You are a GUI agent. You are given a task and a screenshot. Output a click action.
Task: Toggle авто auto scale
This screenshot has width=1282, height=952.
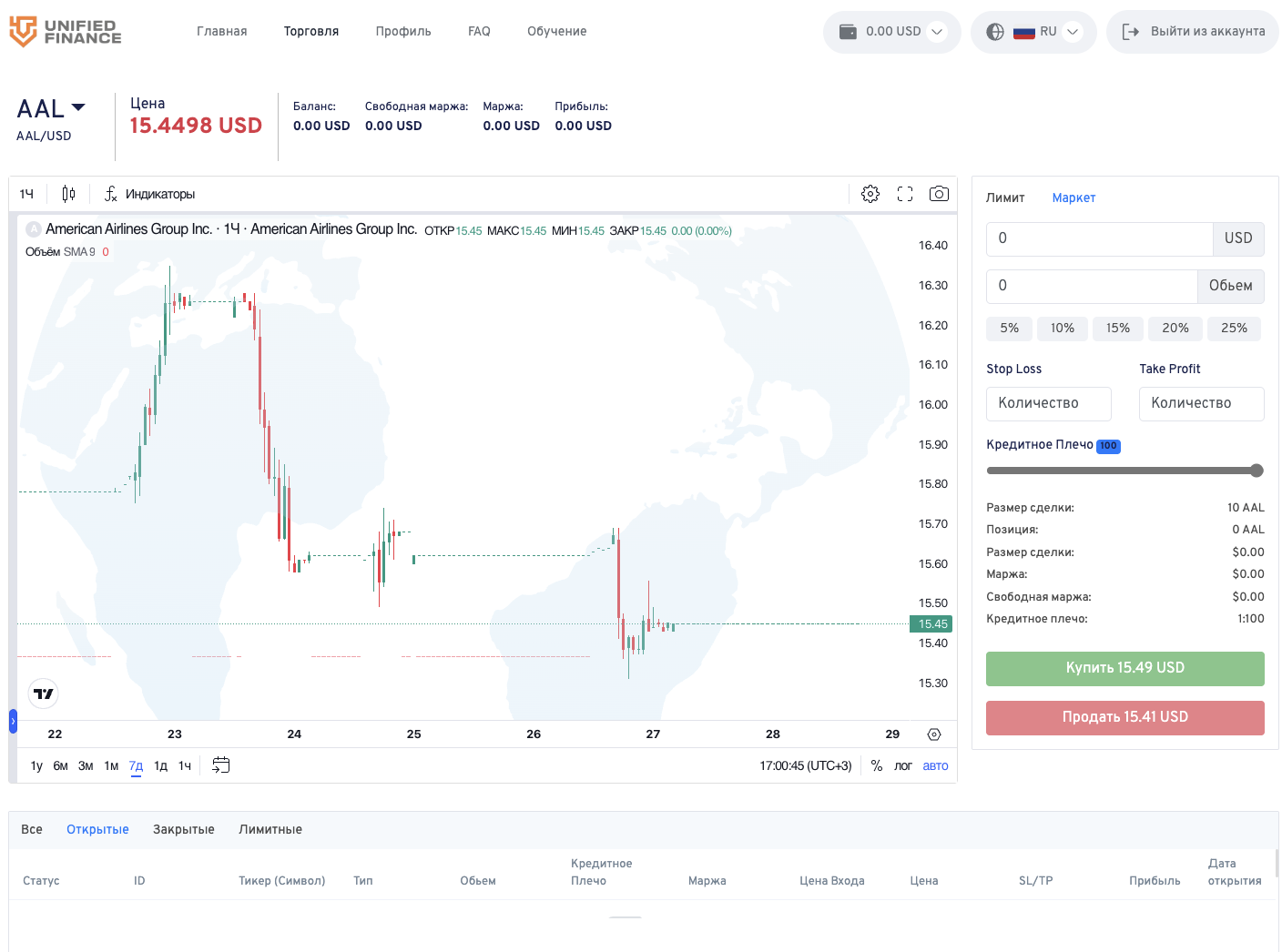pyautogui.click(x=935, y=765)
